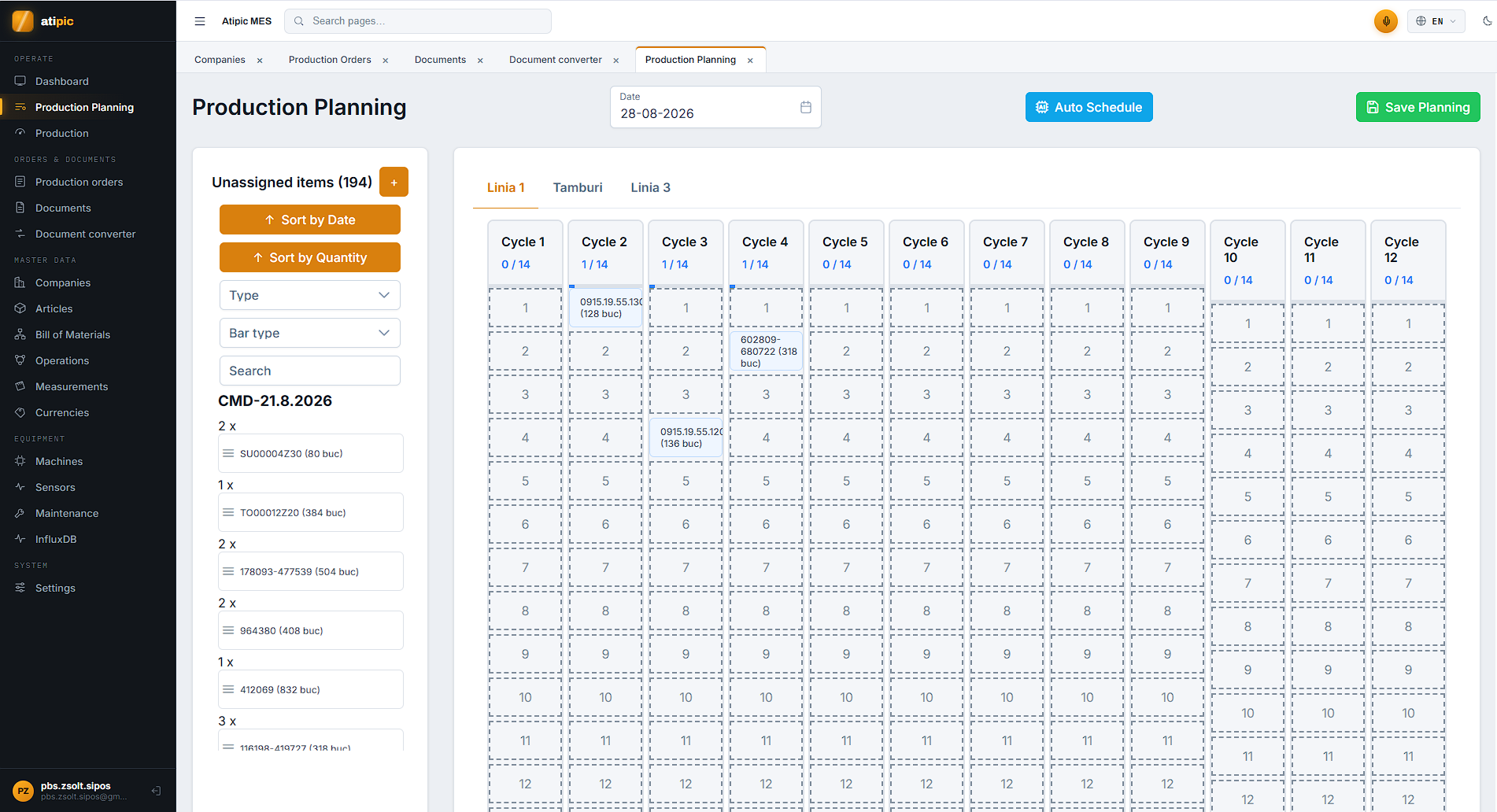Select unassigned item 178093-477539 (504 buc)

tap(311, 571)
